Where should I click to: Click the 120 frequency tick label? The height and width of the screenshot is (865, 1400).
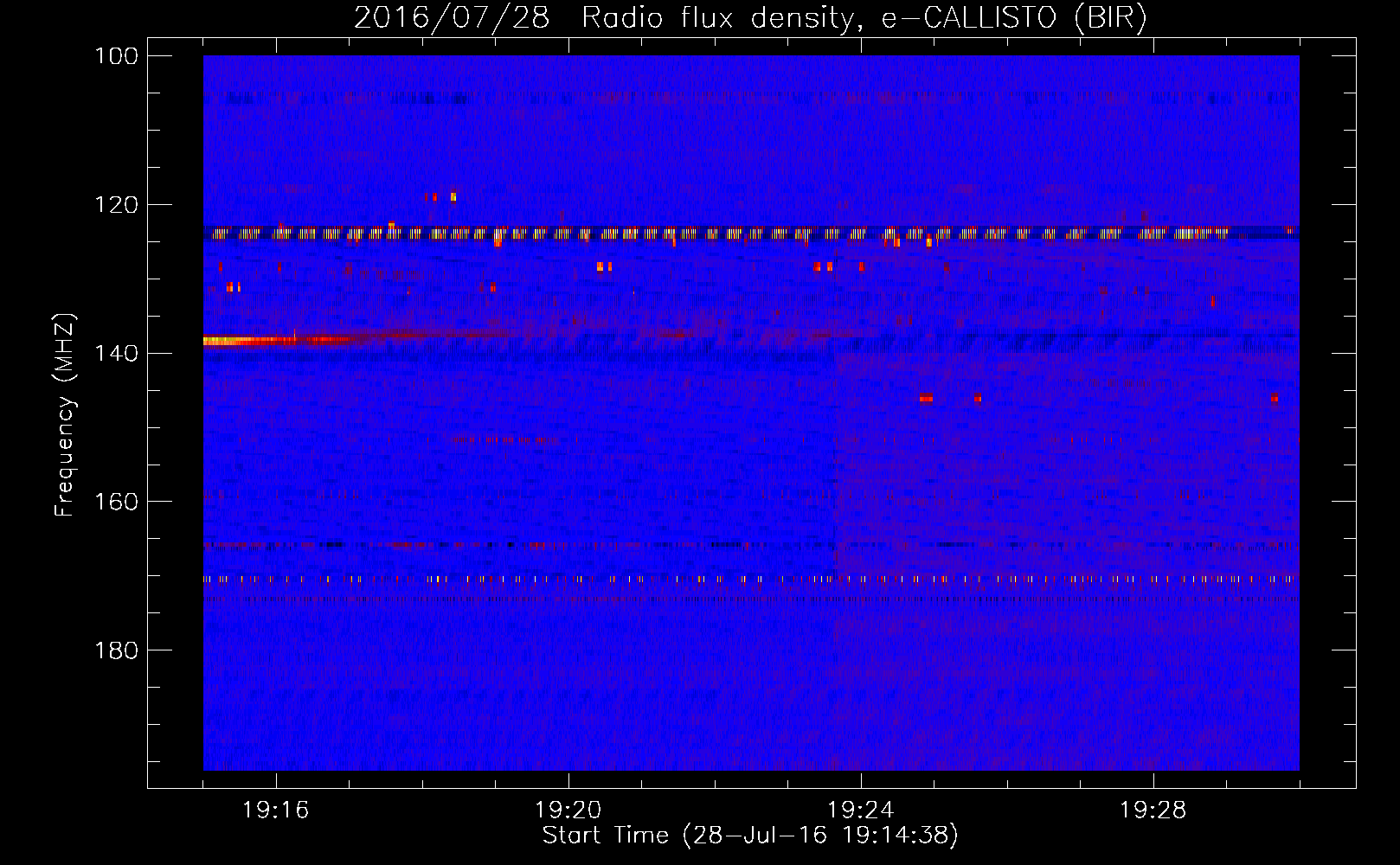[116, 205]
